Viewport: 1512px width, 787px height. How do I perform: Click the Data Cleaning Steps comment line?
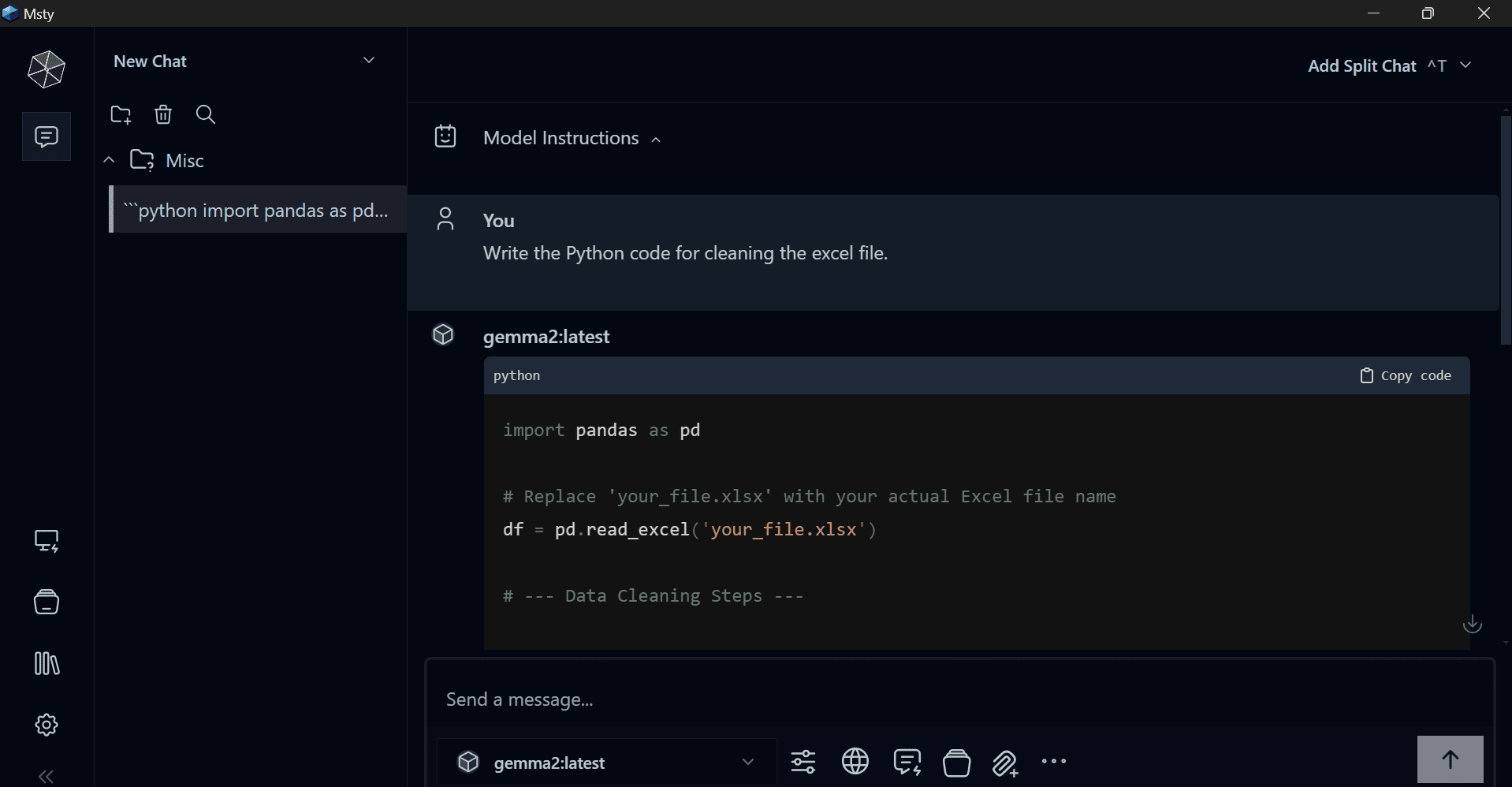click(x=654, y=595)
